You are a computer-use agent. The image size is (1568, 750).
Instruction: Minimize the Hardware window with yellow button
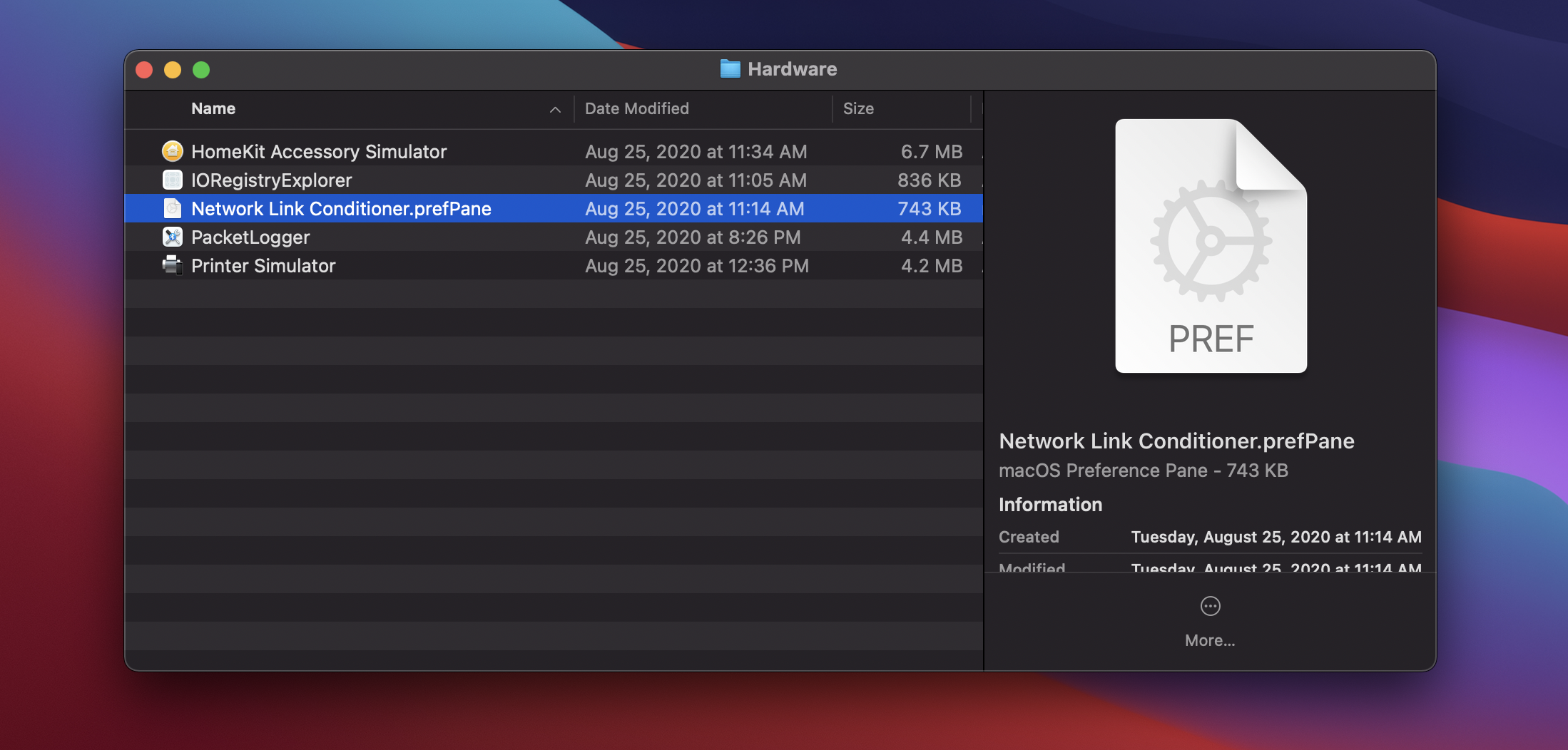tap(173, 70)
